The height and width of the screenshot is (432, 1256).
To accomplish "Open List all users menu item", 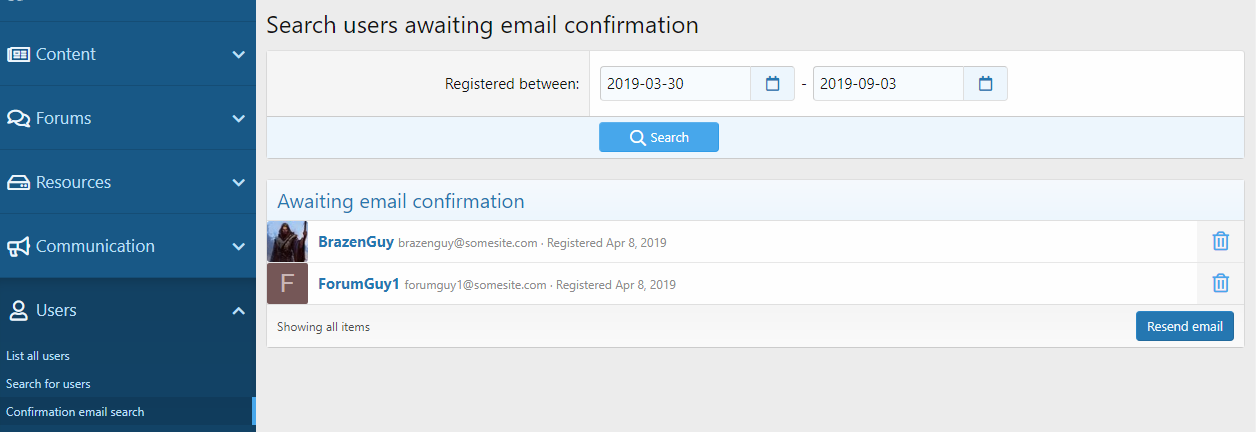I will pos(38,356).
